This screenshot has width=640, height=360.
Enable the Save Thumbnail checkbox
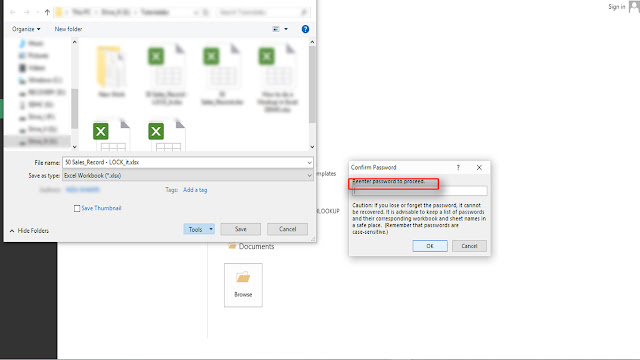pos(77,208)
